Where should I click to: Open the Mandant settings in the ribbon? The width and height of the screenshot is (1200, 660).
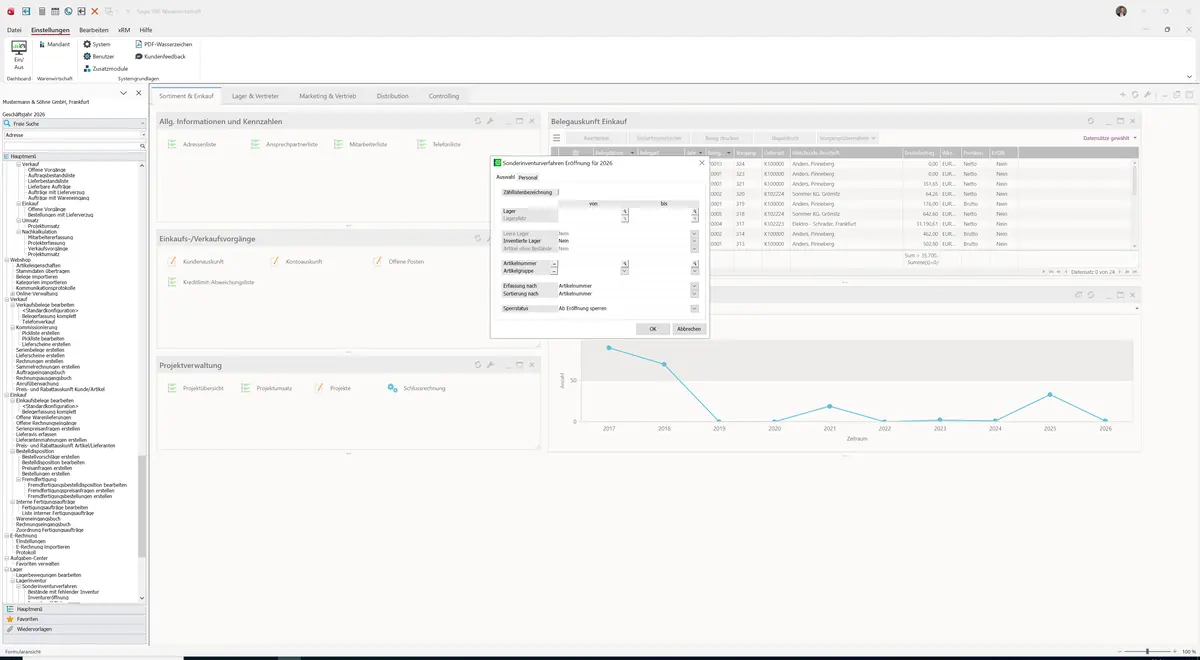[53, 44]
